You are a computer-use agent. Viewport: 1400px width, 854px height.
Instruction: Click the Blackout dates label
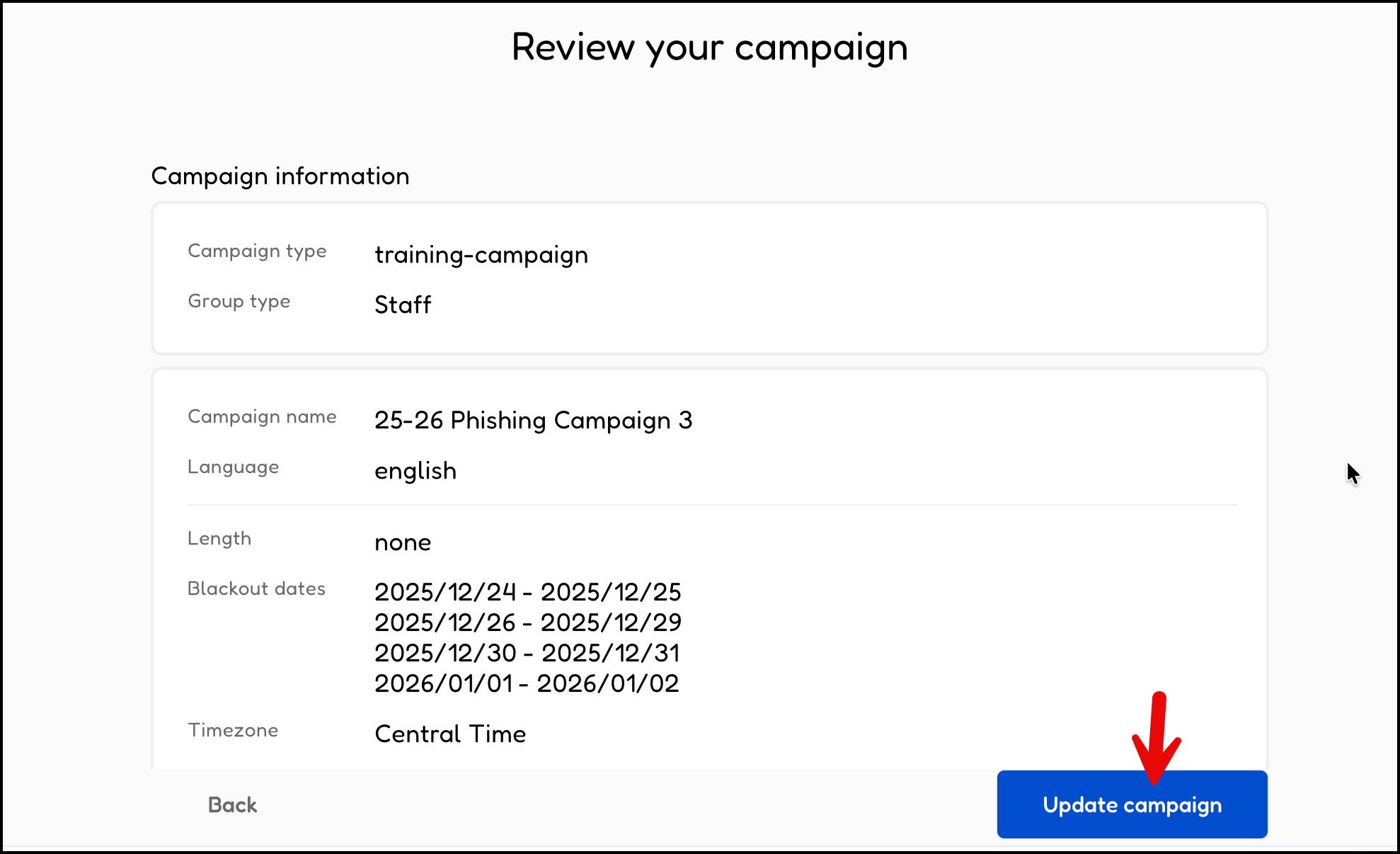[x=256, y=589]
